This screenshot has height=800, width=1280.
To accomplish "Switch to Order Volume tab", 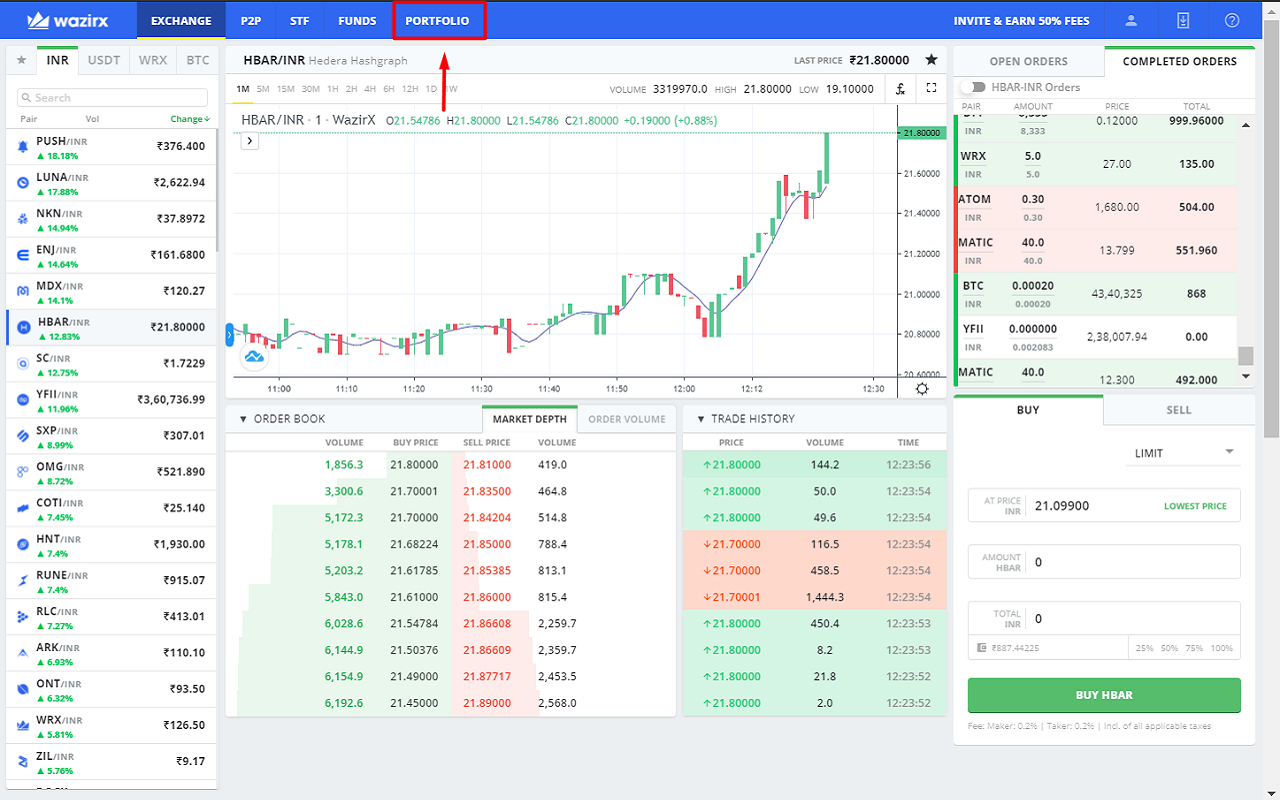I will tap(627, 419).
